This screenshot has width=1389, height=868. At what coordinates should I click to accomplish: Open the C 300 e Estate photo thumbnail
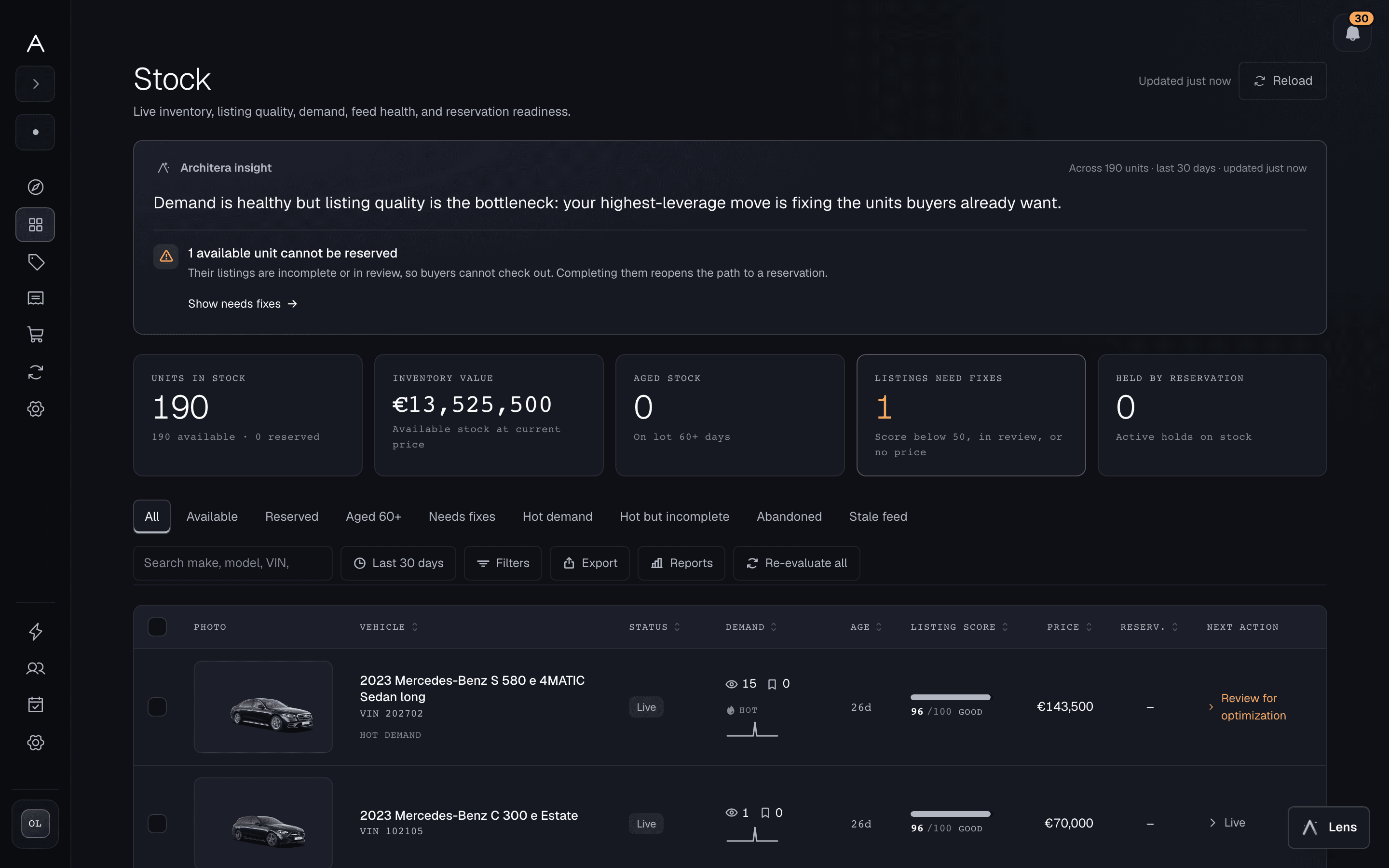tap(263, 823)
